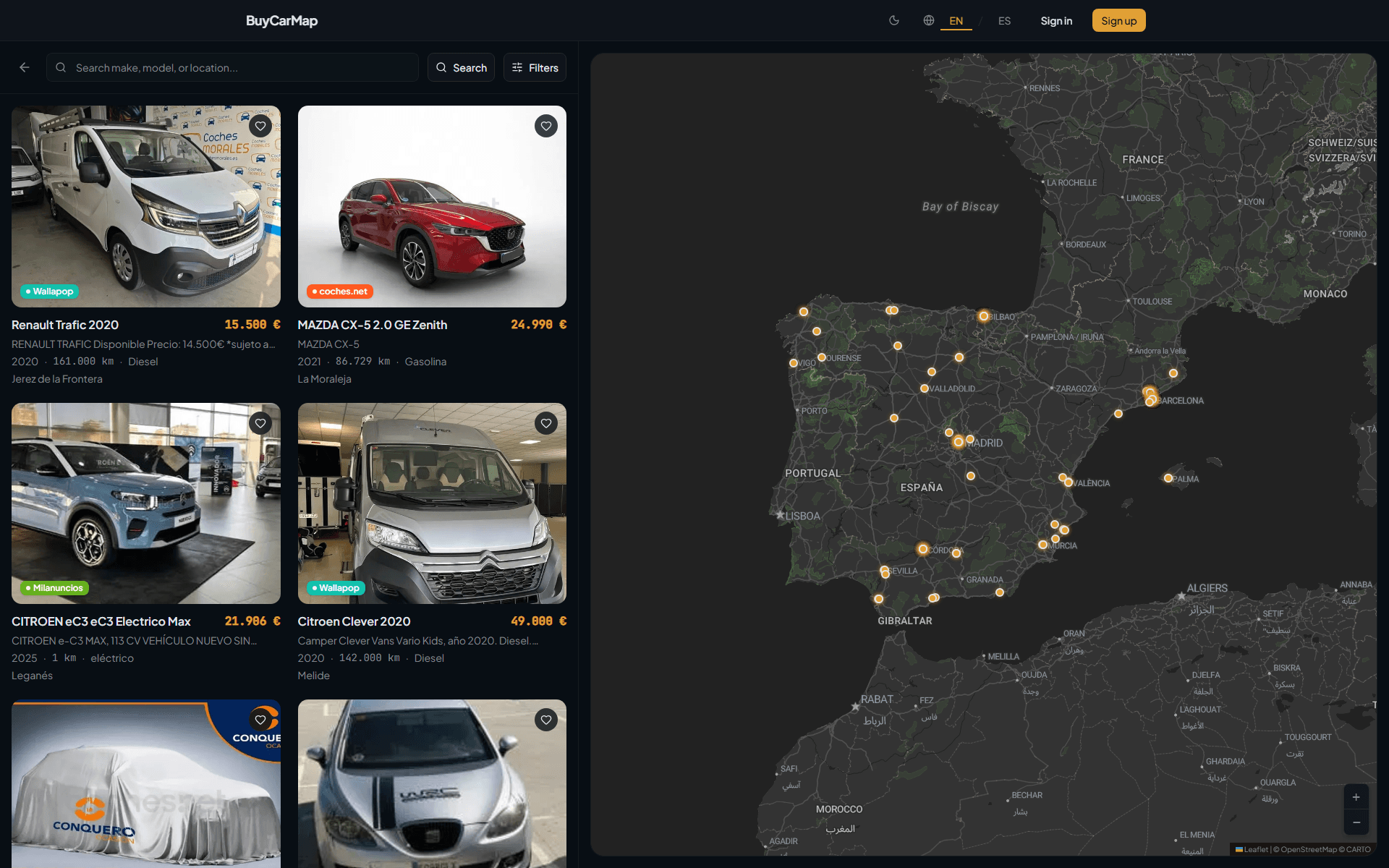
Task: Click the 21.986 € price
Action: pyautogui.click(x=252, y=621)
